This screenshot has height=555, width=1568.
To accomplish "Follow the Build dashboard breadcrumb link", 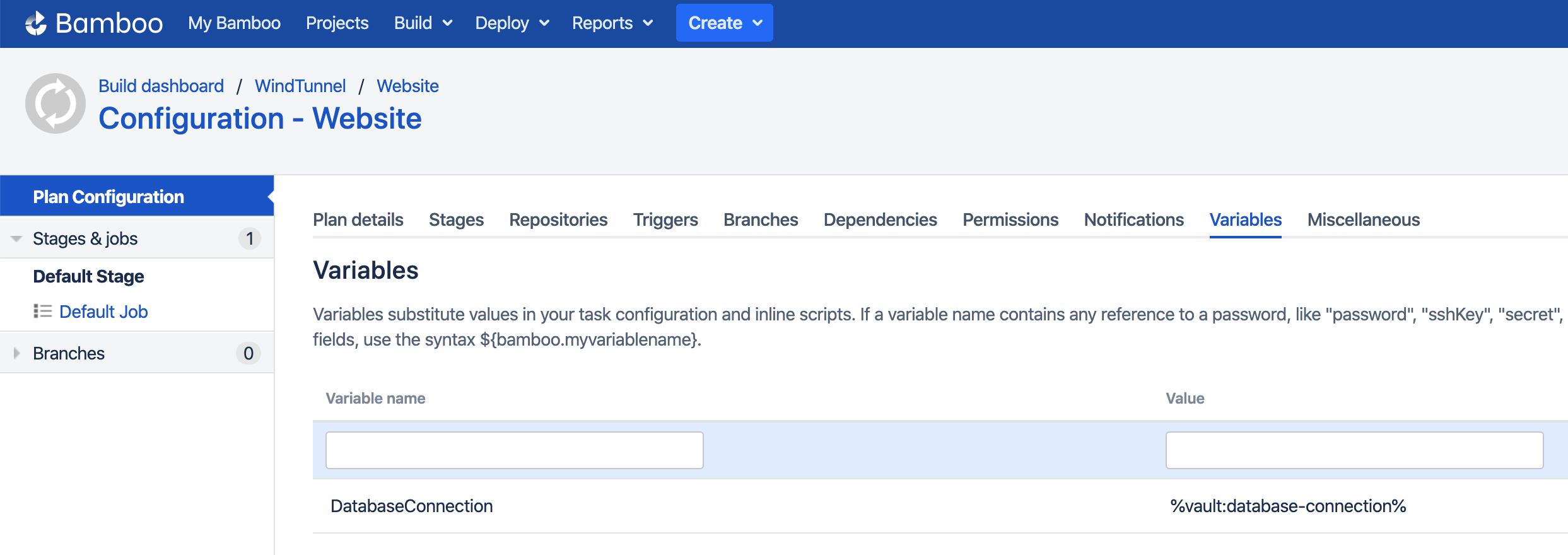I will tap(161, 86).
